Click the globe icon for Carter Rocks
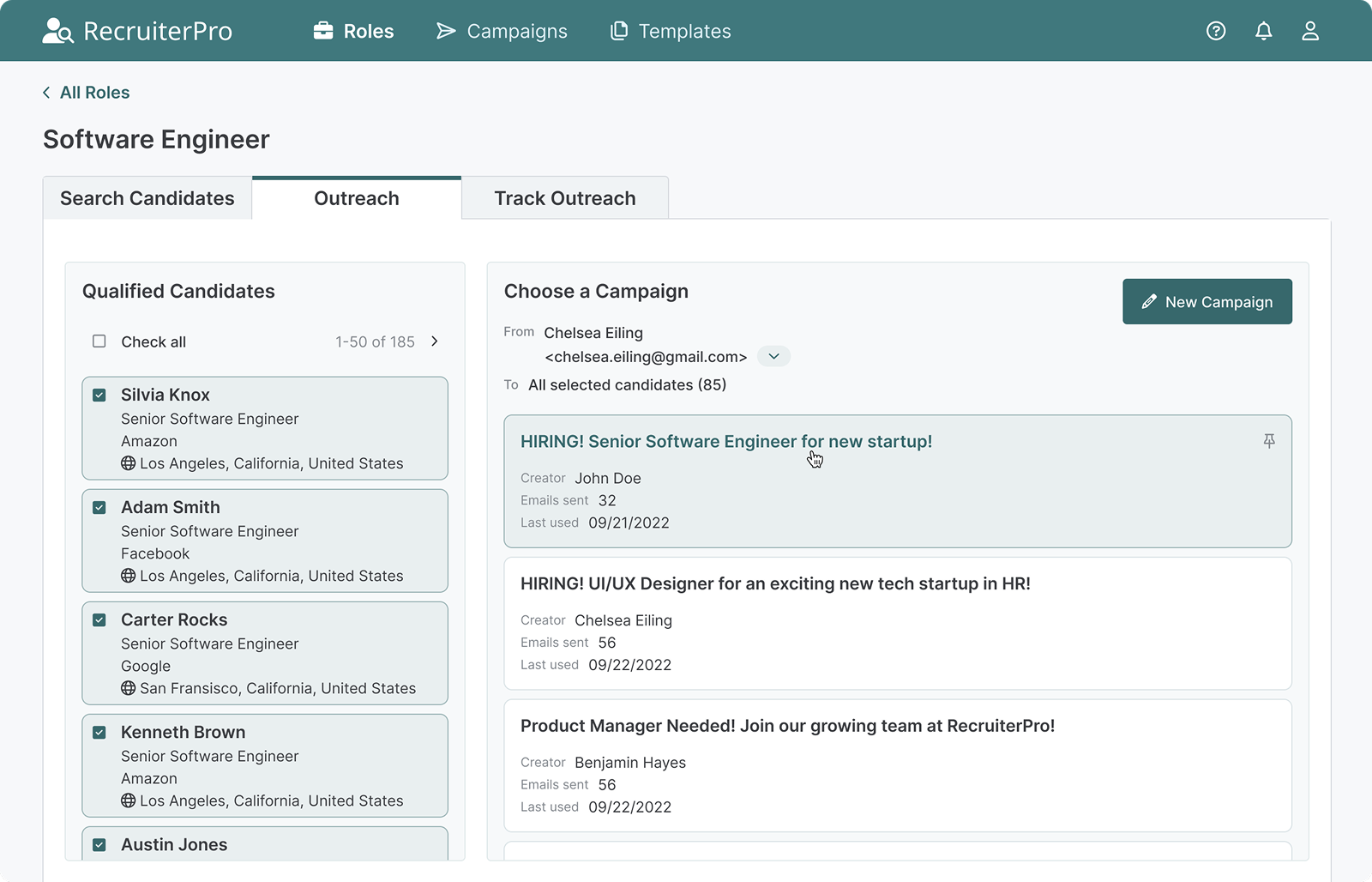1372x882 pixels. coord(129,688)
